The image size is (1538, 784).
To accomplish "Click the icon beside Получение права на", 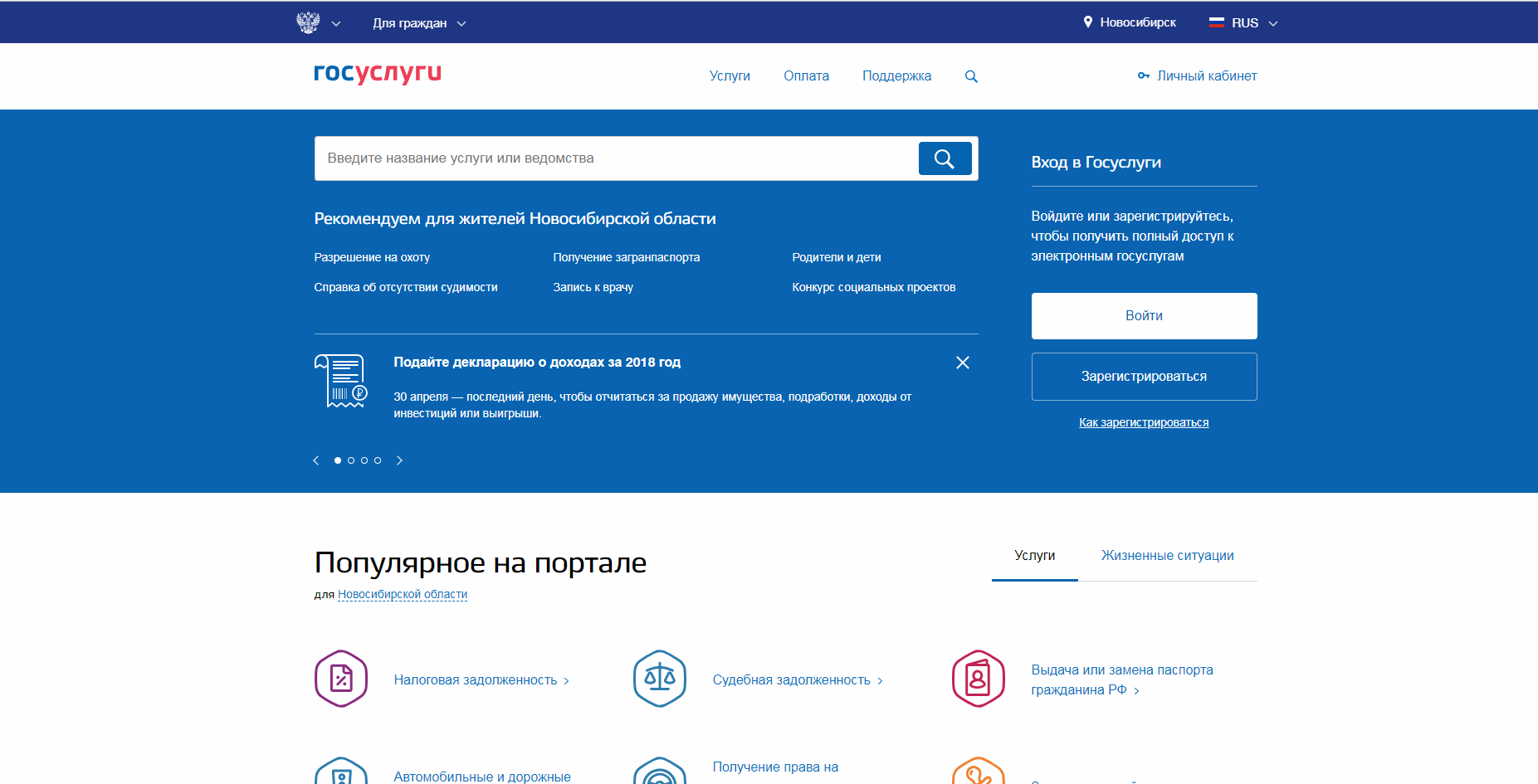I will [x=660, y=771].
